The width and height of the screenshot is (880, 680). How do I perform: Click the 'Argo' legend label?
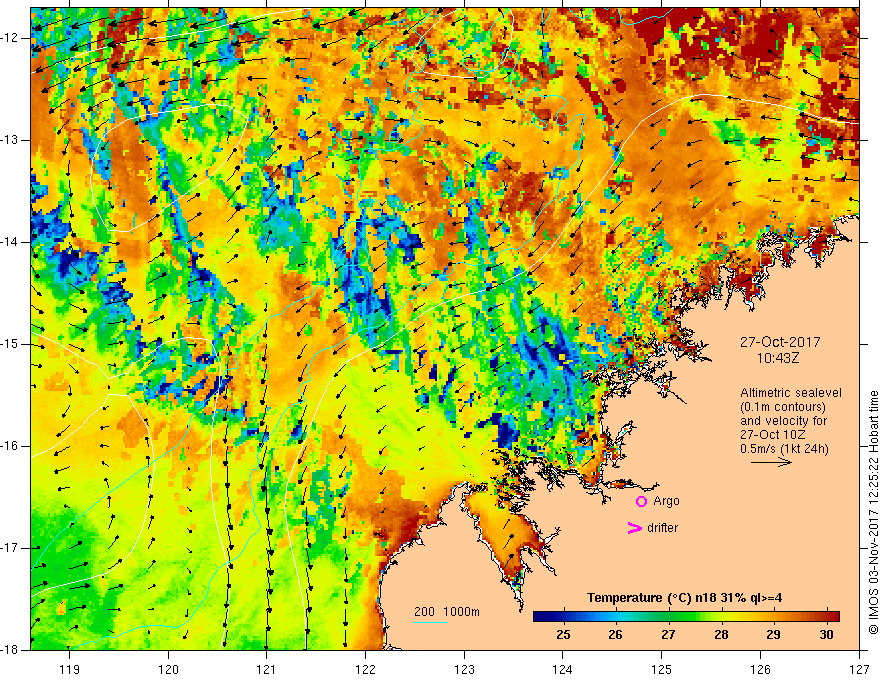[666, 501]
